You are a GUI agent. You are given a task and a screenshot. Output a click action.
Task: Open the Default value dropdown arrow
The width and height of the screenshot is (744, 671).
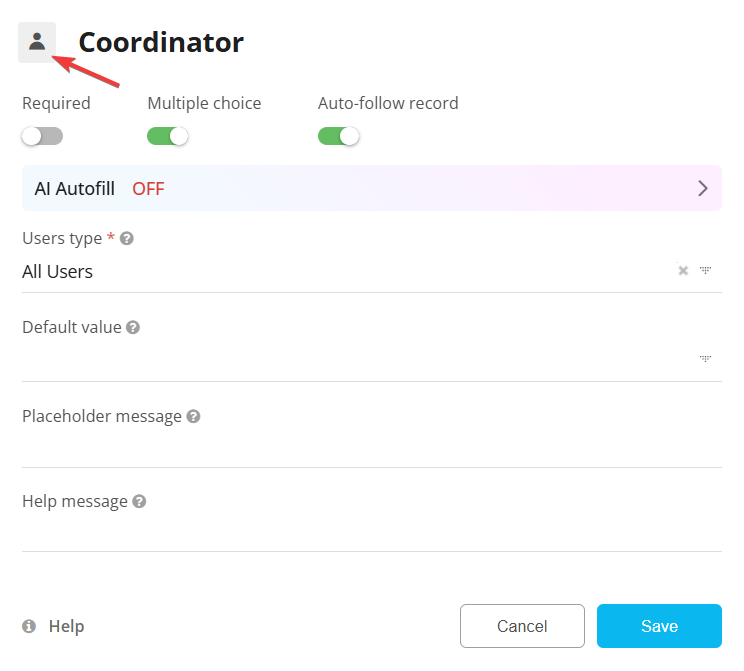point(705,358)
